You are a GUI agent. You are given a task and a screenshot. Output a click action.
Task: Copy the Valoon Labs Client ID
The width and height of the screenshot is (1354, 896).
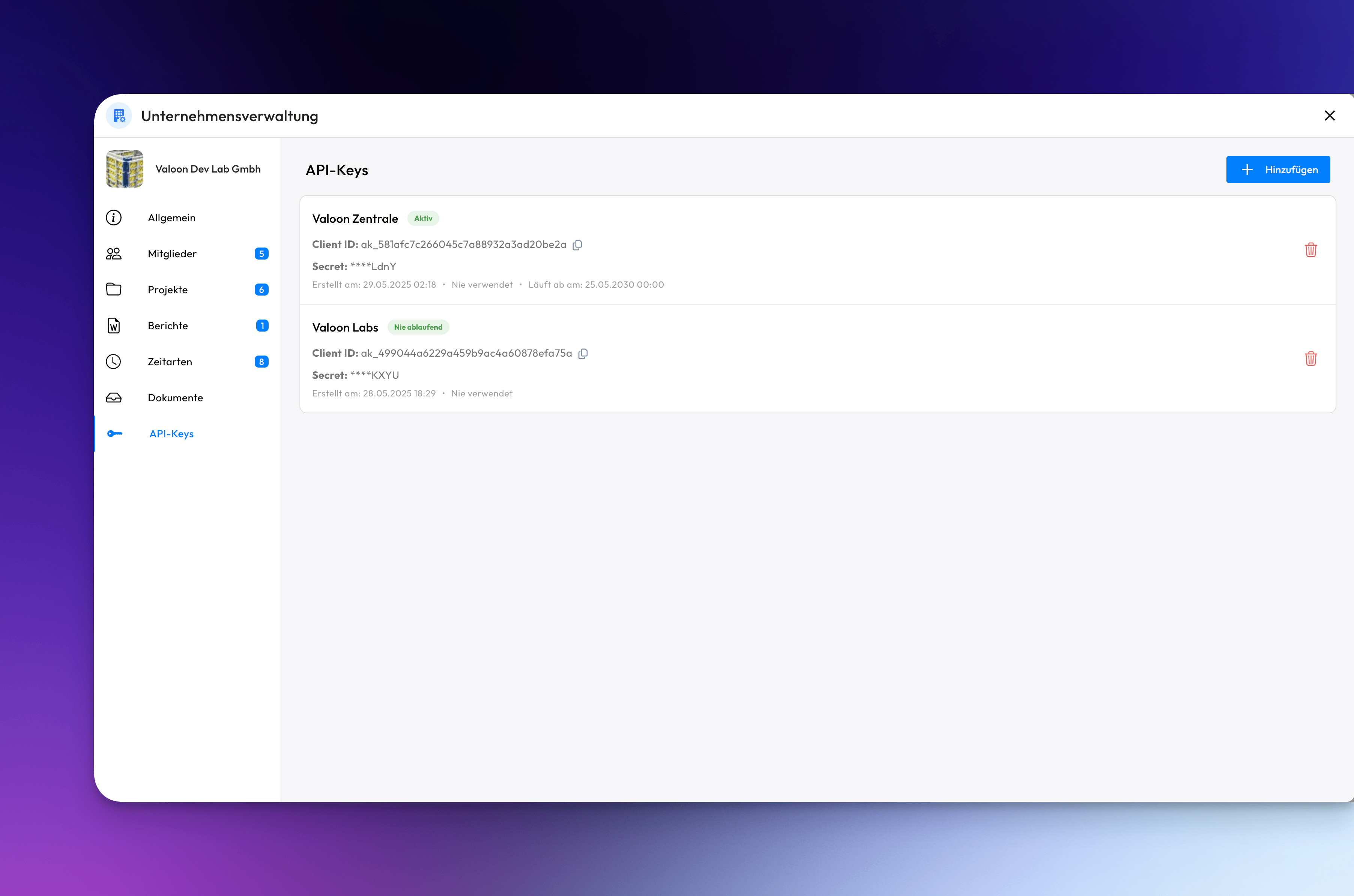(583, 353)
